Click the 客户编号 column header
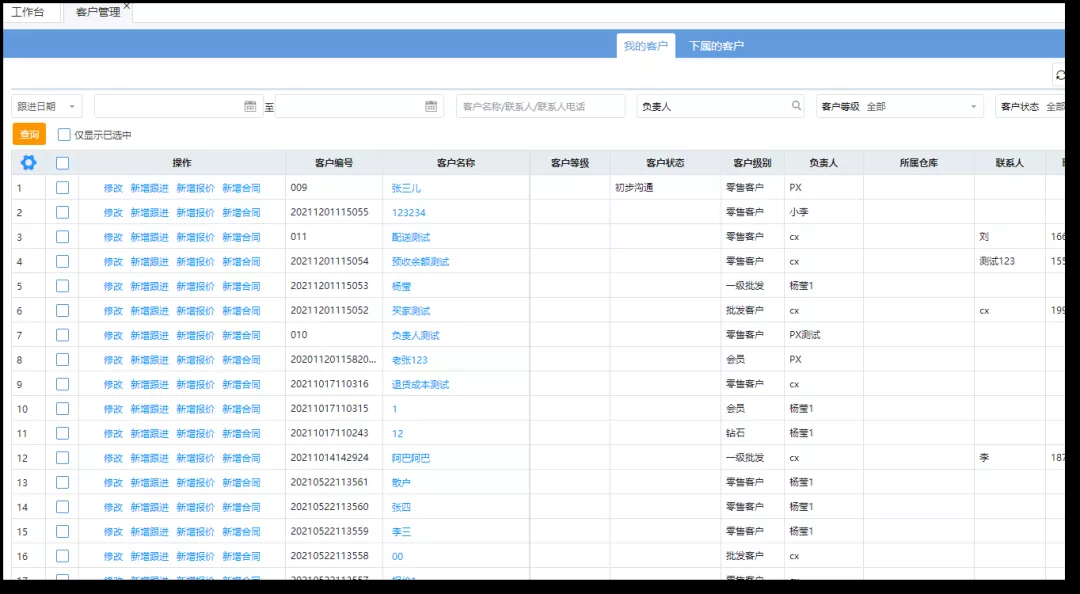The height and width of the screenshot is (594, 1080). pos(334,163)
